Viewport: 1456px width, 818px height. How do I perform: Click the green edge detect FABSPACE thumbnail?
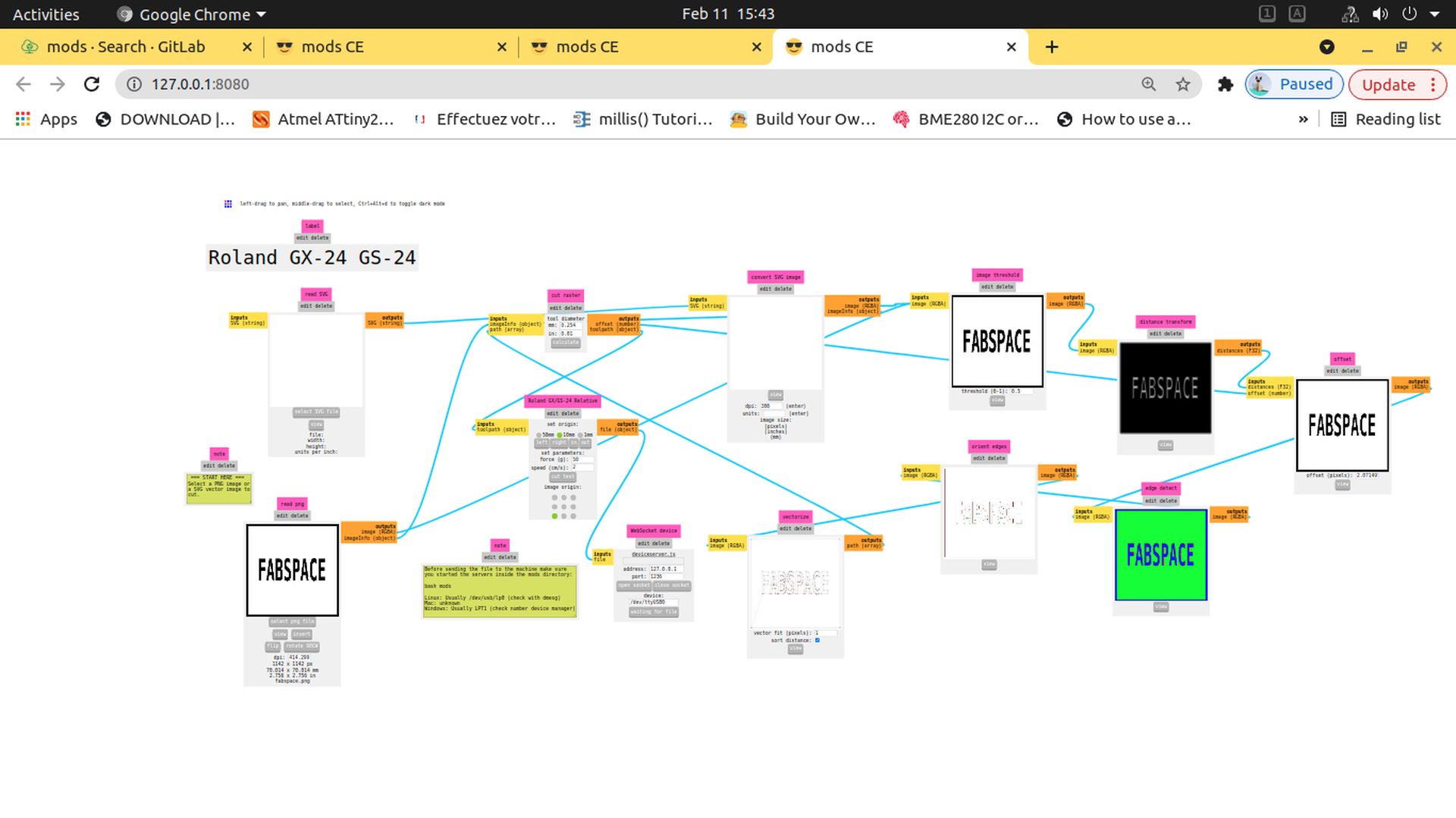[1160, 555]
